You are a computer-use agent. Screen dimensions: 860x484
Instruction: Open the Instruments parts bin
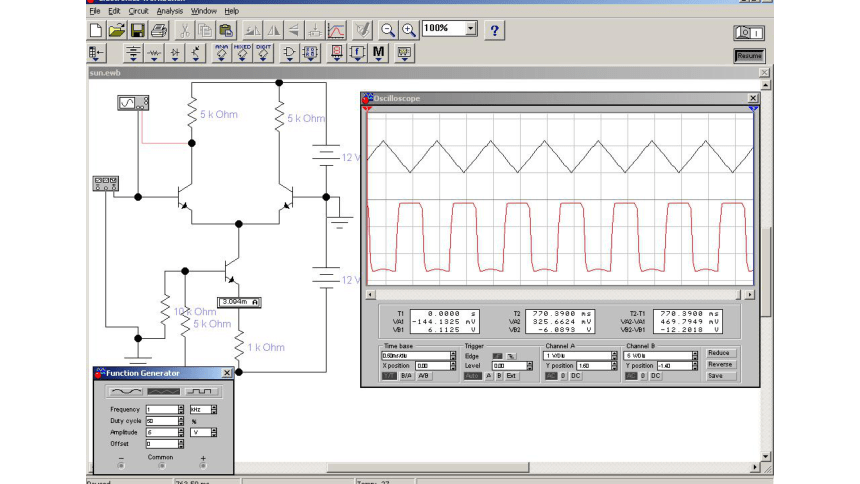[x=404, y=53]
